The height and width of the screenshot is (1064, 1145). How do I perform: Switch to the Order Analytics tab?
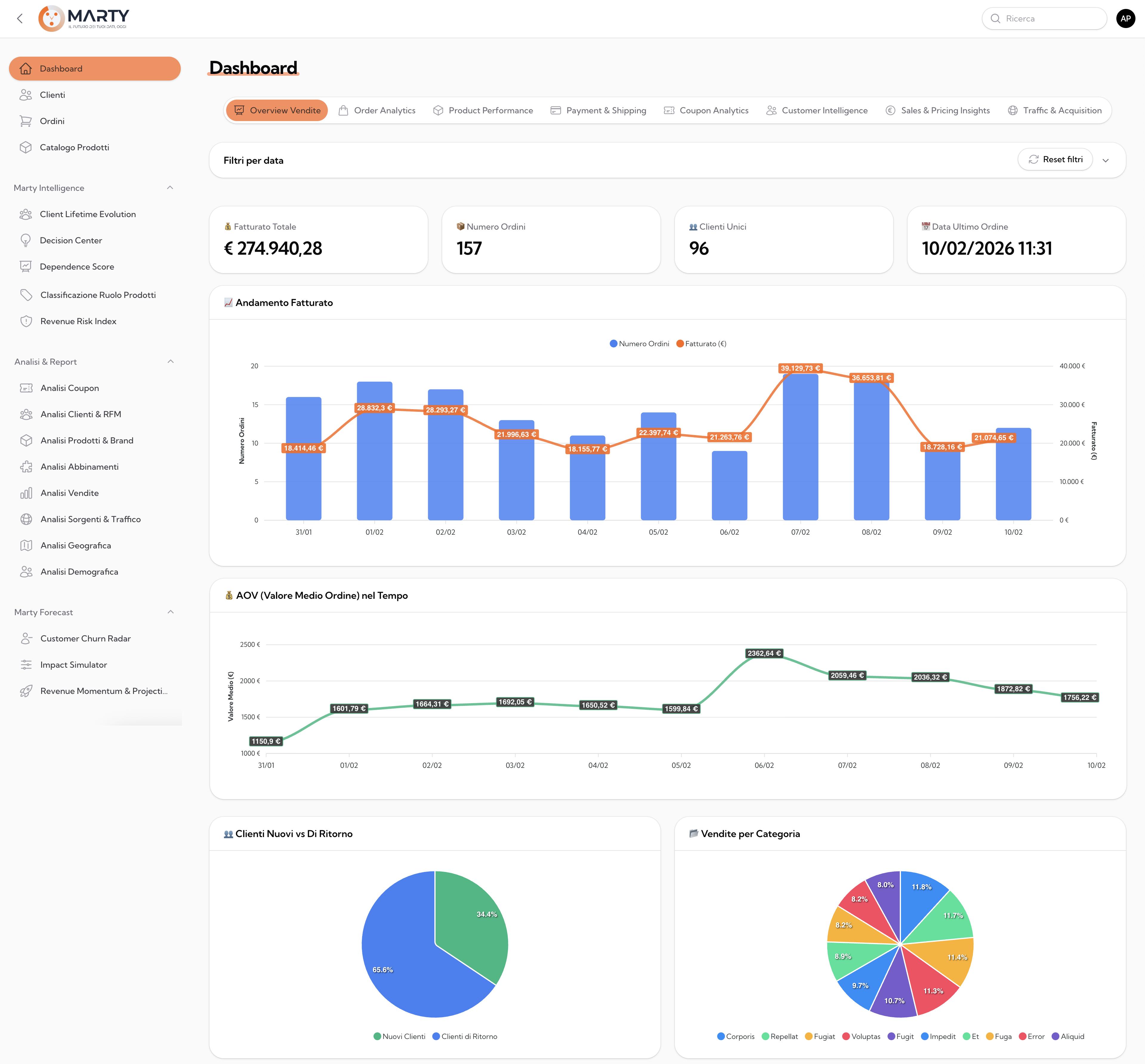click(377, 110)
